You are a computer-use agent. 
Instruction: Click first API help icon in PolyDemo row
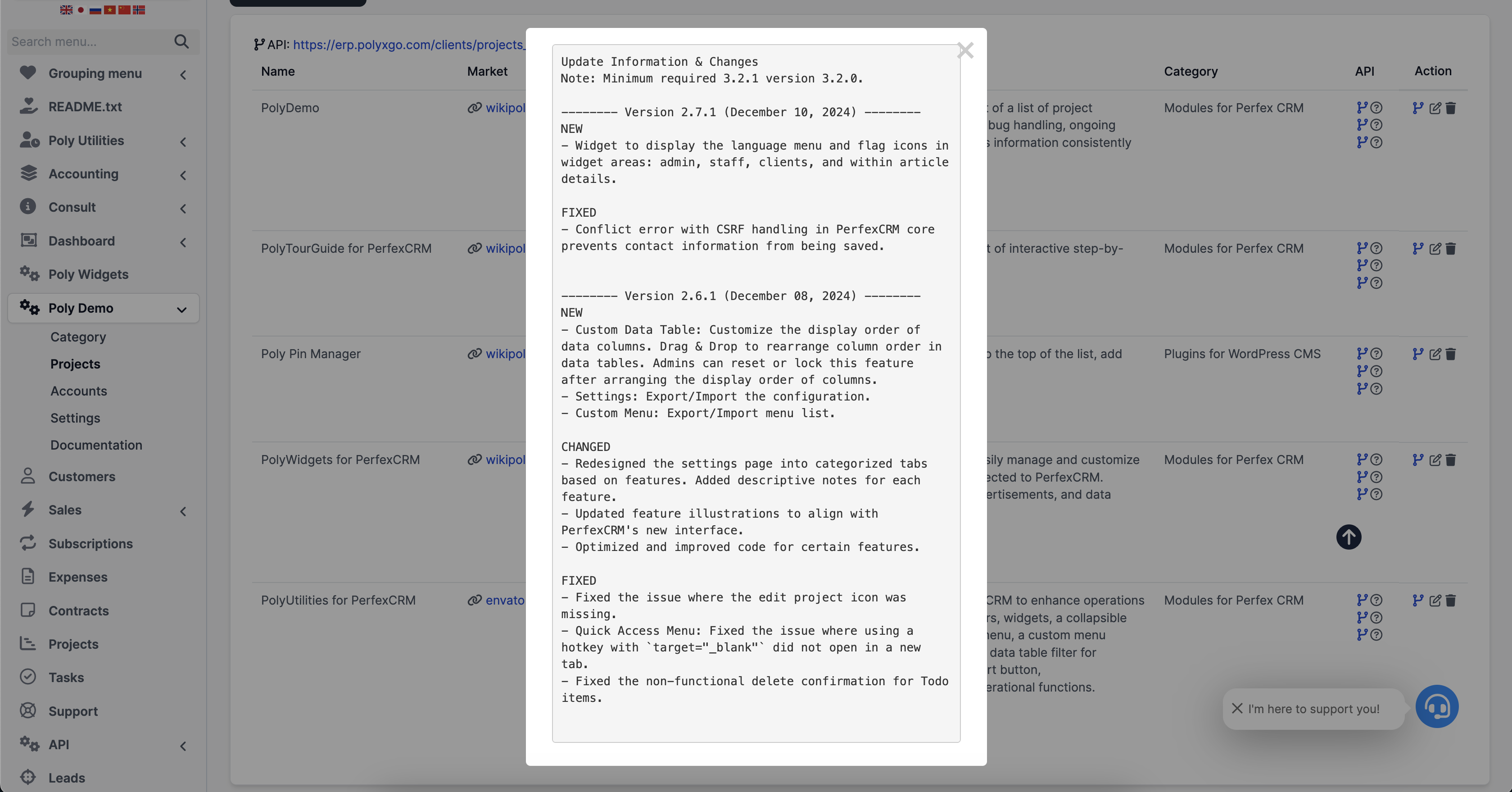point(1376,107)
